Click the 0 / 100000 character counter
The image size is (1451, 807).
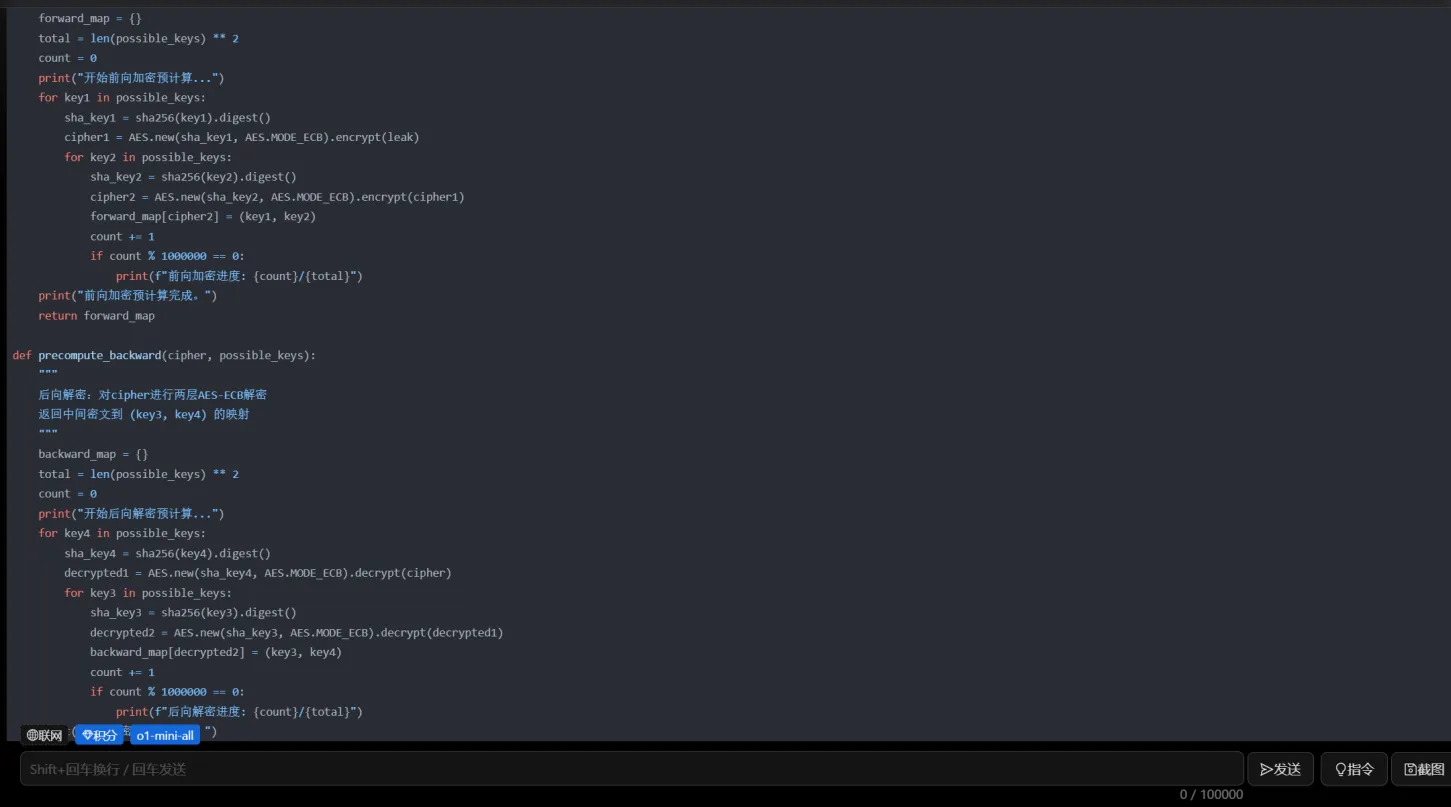pos(1211,795)
